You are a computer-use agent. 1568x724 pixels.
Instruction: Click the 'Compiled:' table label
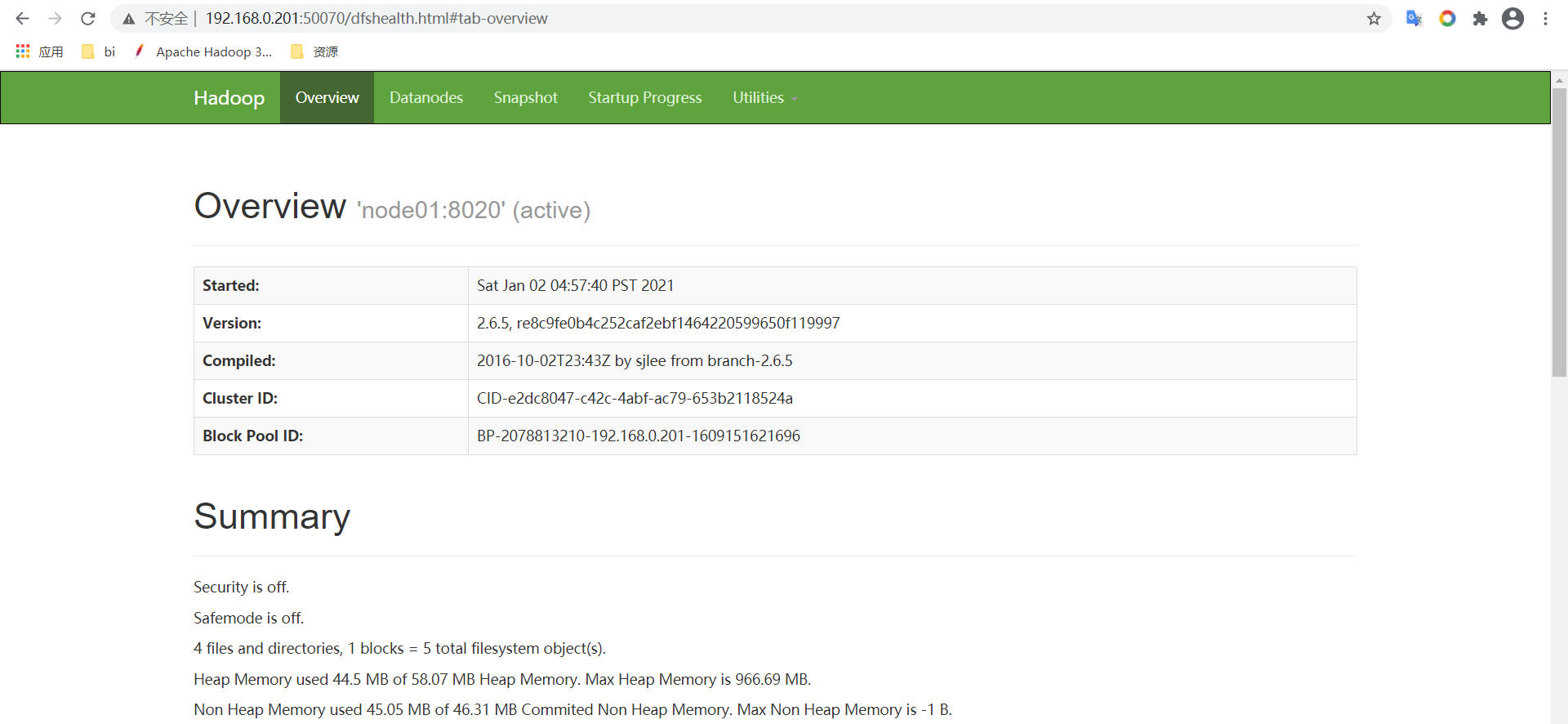click(239, 360)
